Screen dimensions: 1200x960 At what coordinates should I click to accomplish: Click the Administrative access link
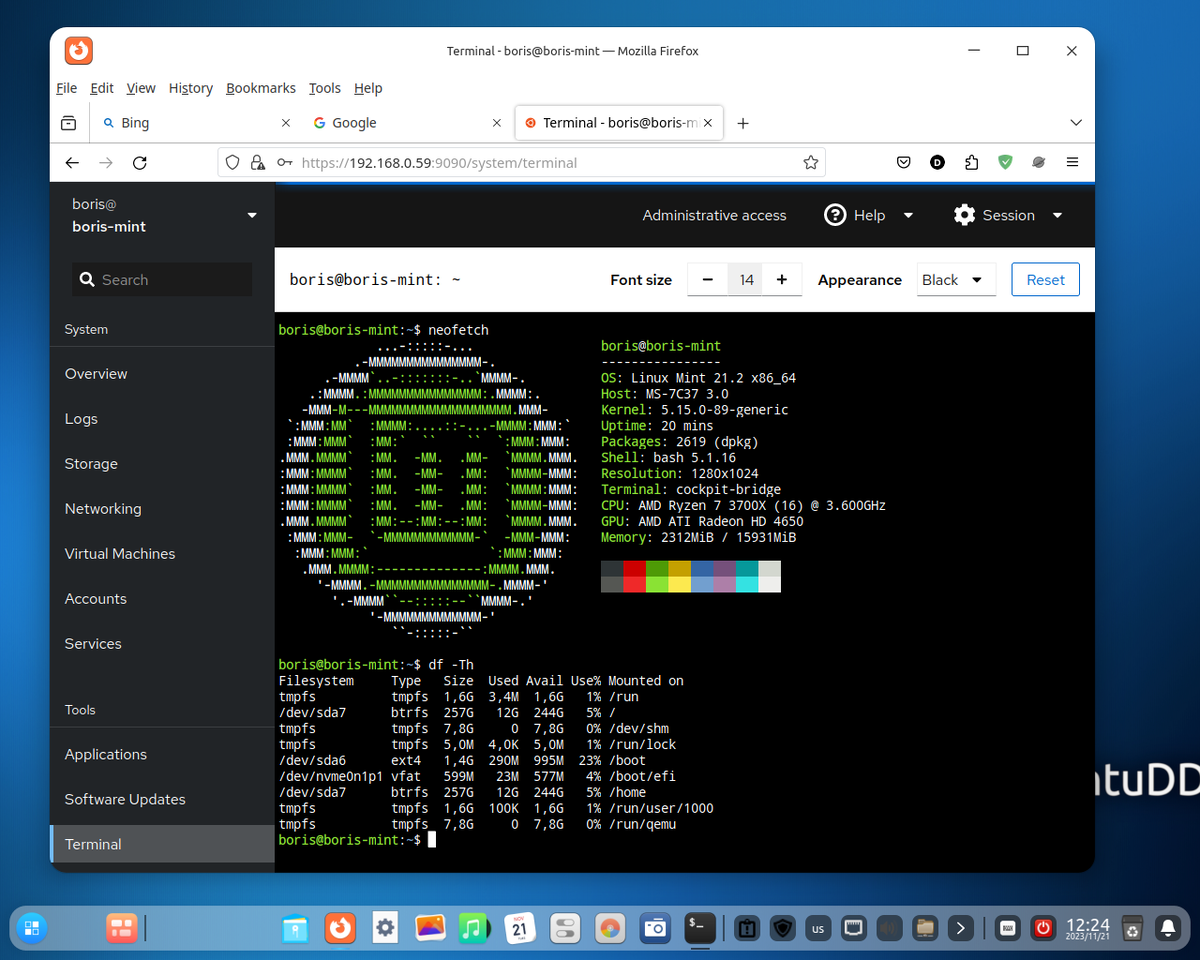pos(714,215)
